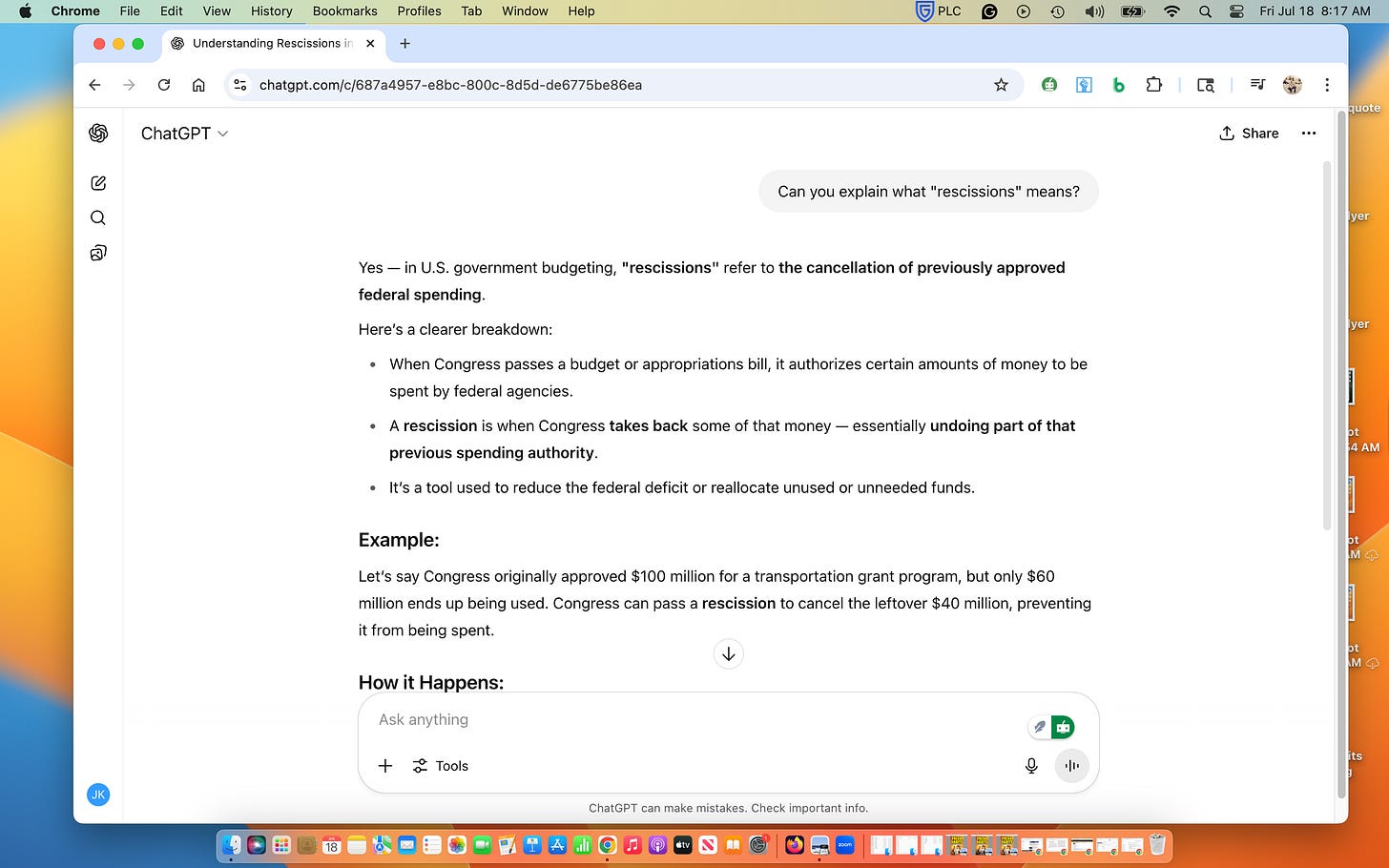1389x868 pixels.
Task: Open the Window menu
Action: [525, 11]
